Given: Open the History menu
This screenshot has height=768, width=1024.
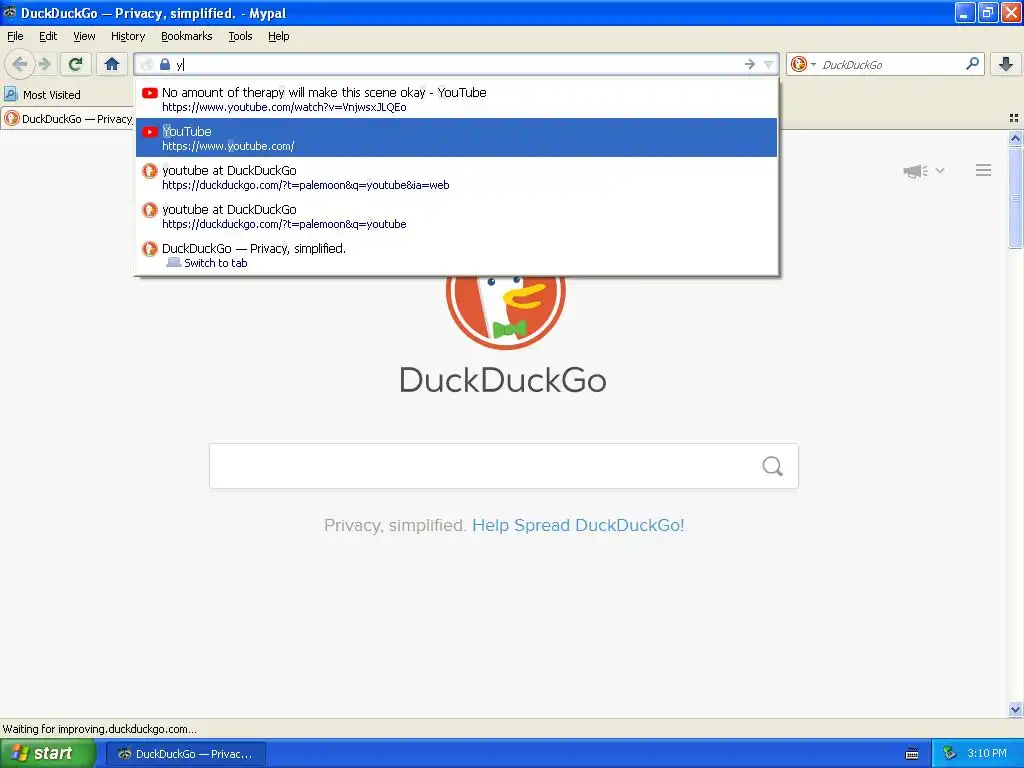Looking at the screenshot, I should 128,36.
